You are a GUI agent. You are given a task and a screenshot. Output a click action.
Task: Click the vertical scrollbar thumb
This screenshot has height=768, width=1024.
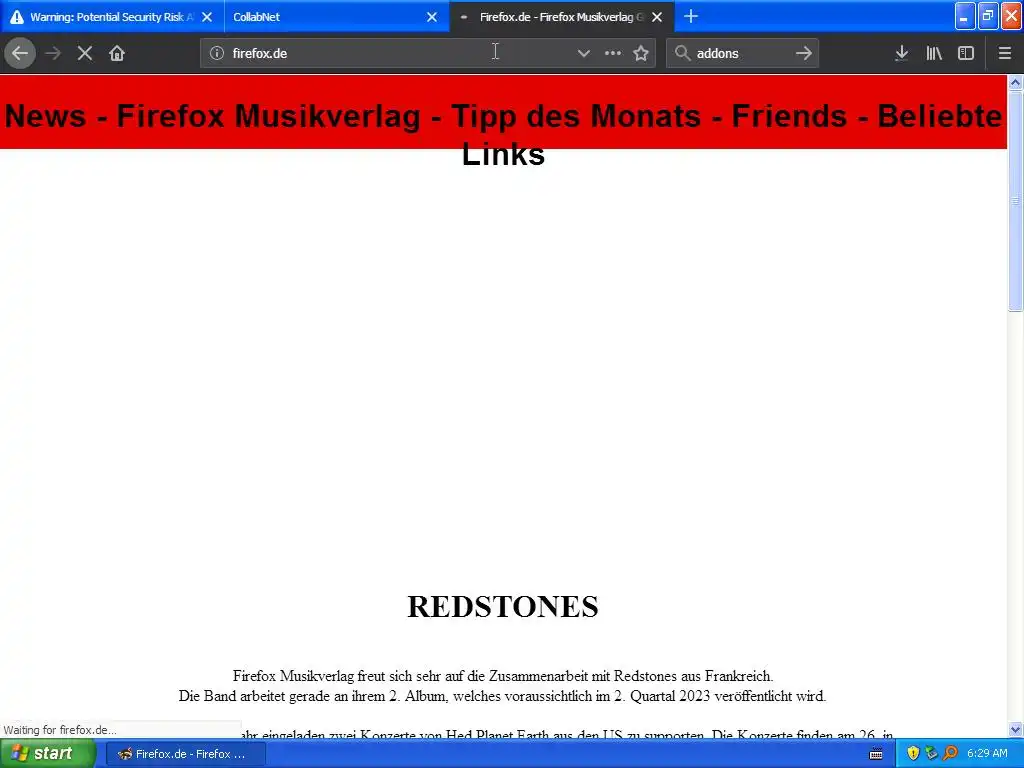point(1015,200)
